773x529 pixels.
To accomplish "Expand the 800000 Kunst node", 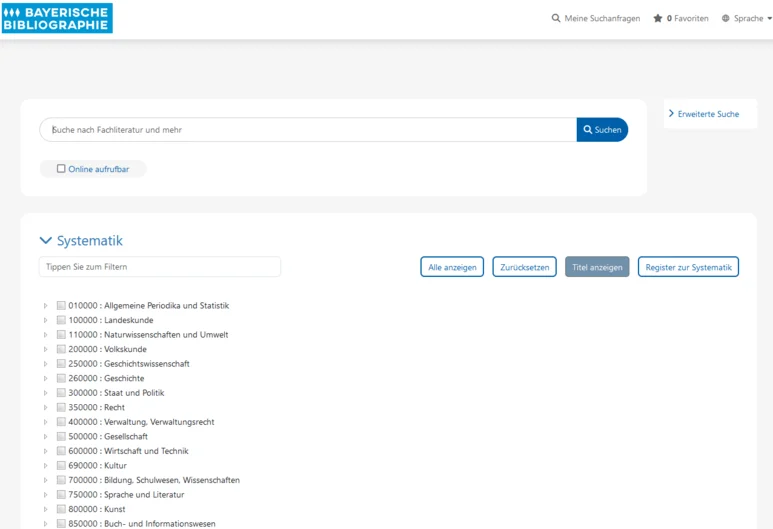I will click(x=45, y=509).
